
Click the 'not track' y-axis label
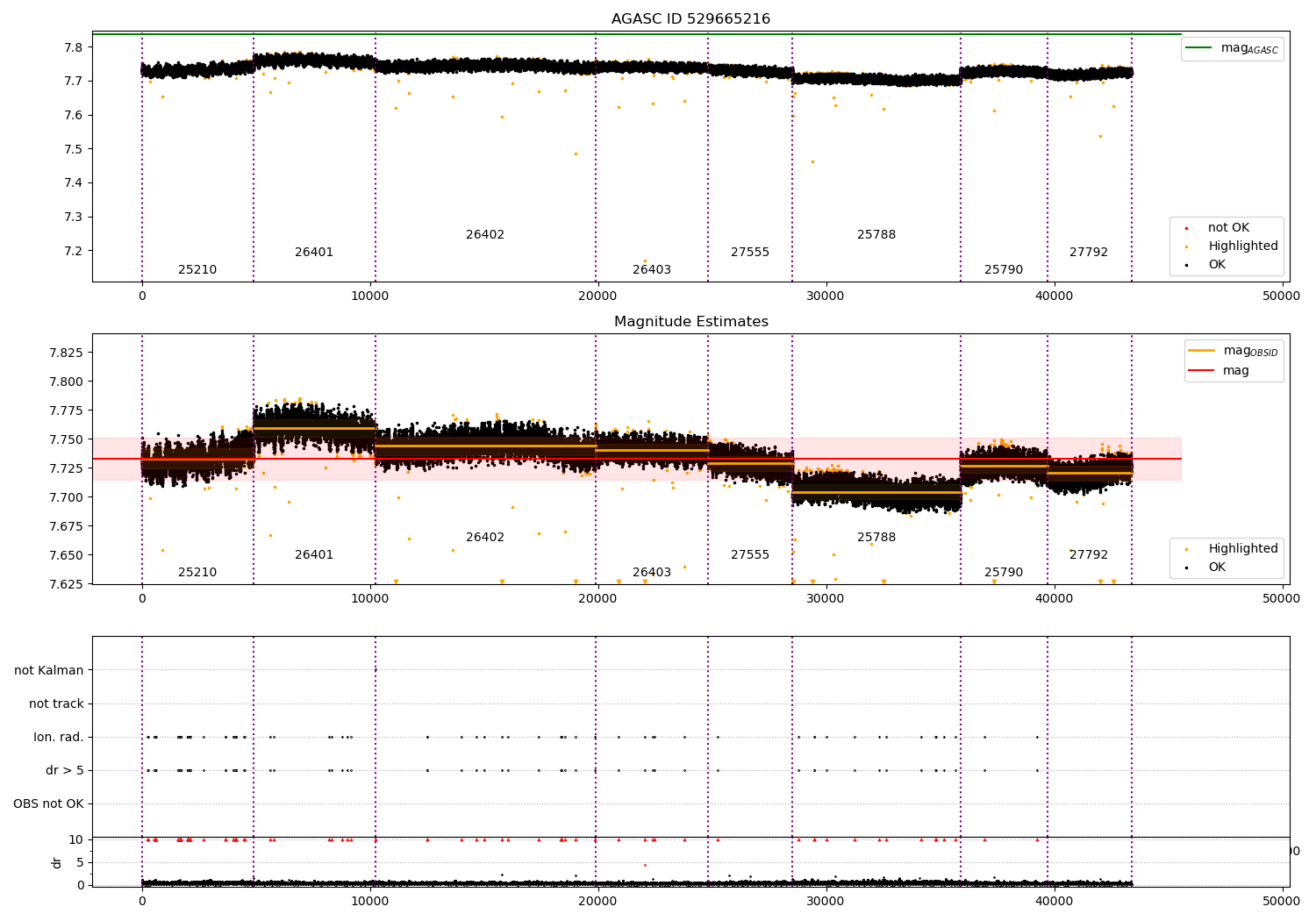[56, 704]
